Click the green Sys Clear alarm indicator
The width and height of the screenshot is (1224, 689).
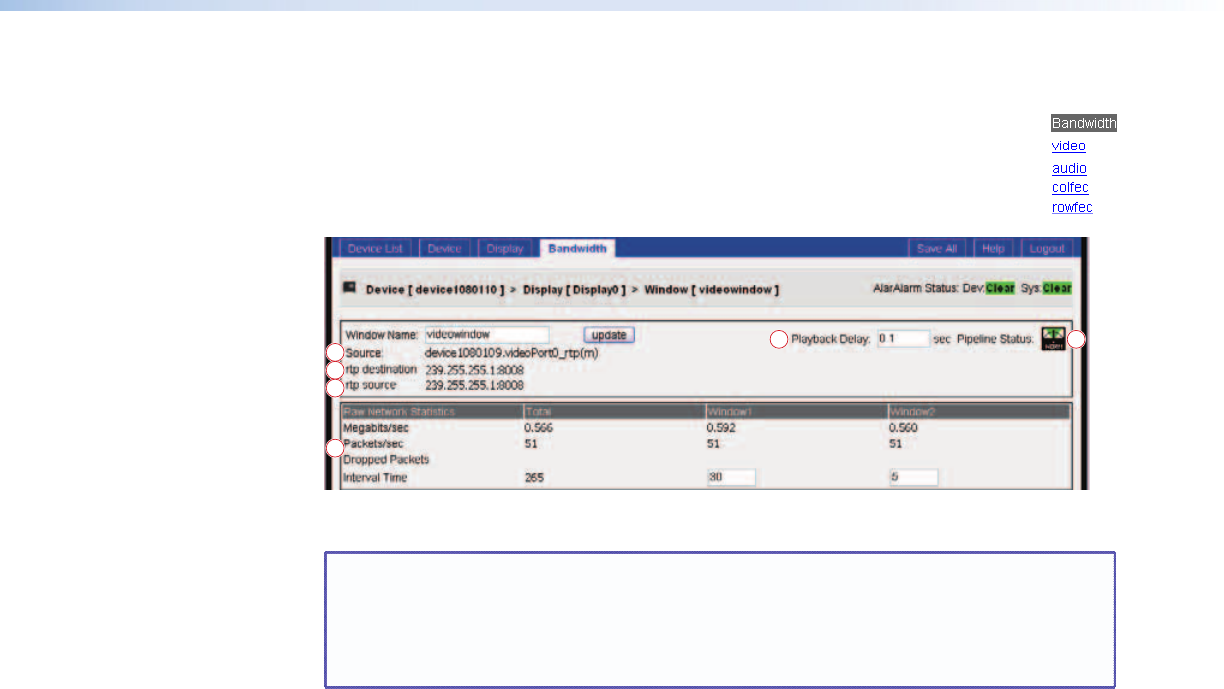coord(1056,289)
